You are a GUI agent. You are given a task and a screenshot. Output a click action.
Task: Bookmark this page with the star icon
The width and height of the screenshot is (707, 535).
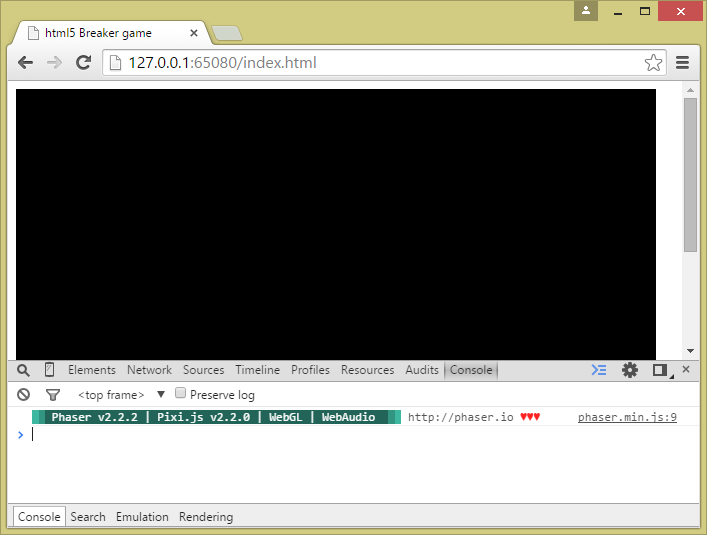(653, 63)
